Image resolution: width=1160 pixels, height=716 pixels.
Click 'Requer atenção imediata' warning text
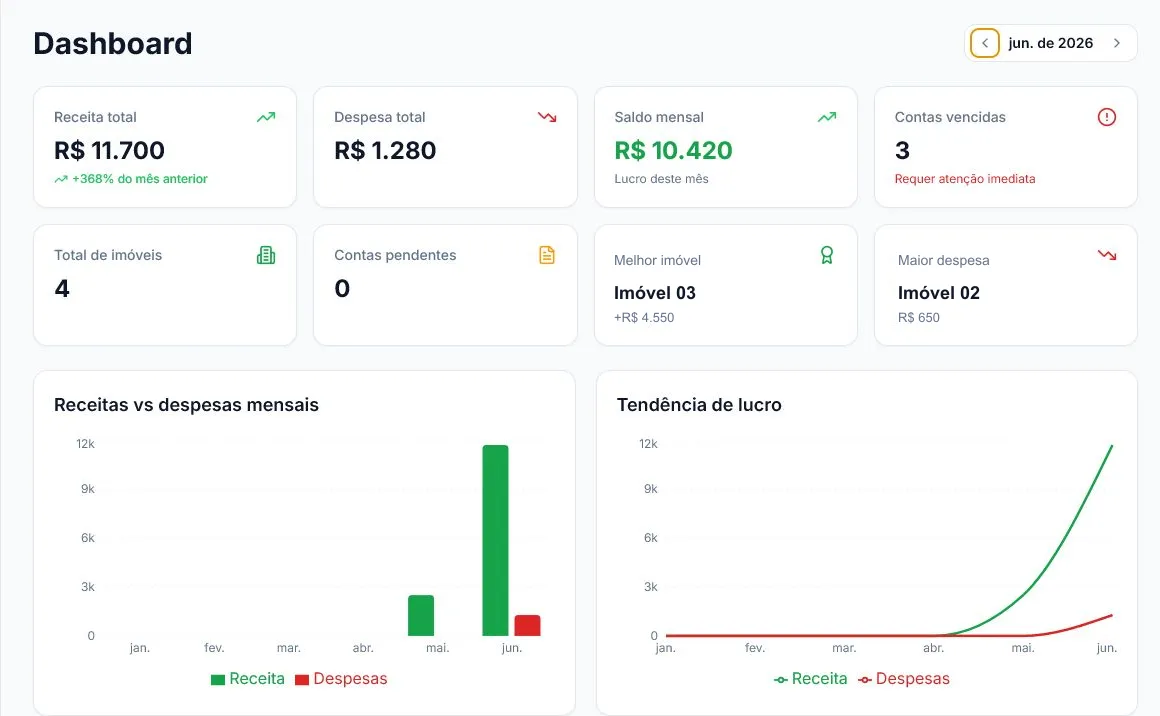[965, 179]
